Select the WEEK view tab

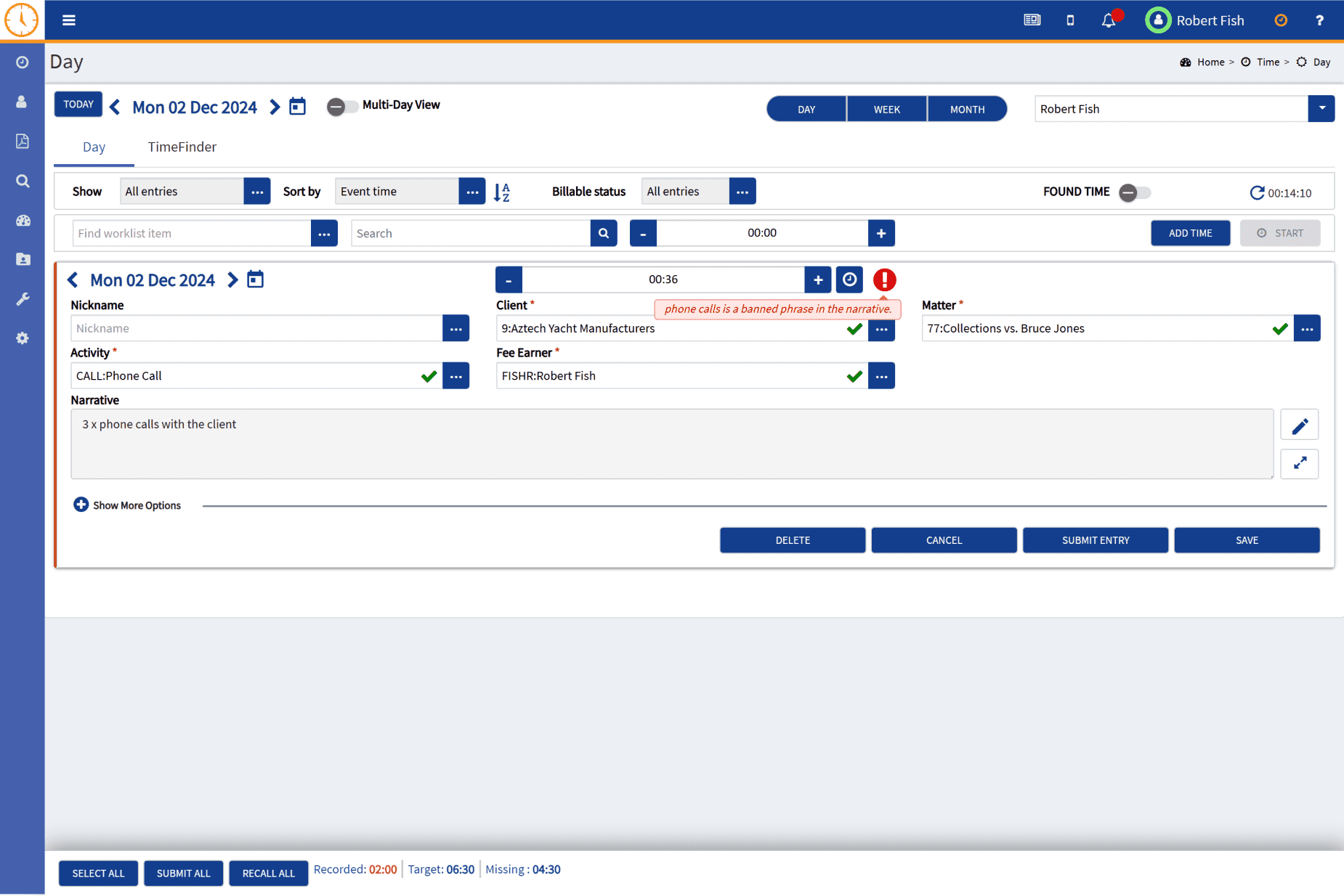(886, 110)
